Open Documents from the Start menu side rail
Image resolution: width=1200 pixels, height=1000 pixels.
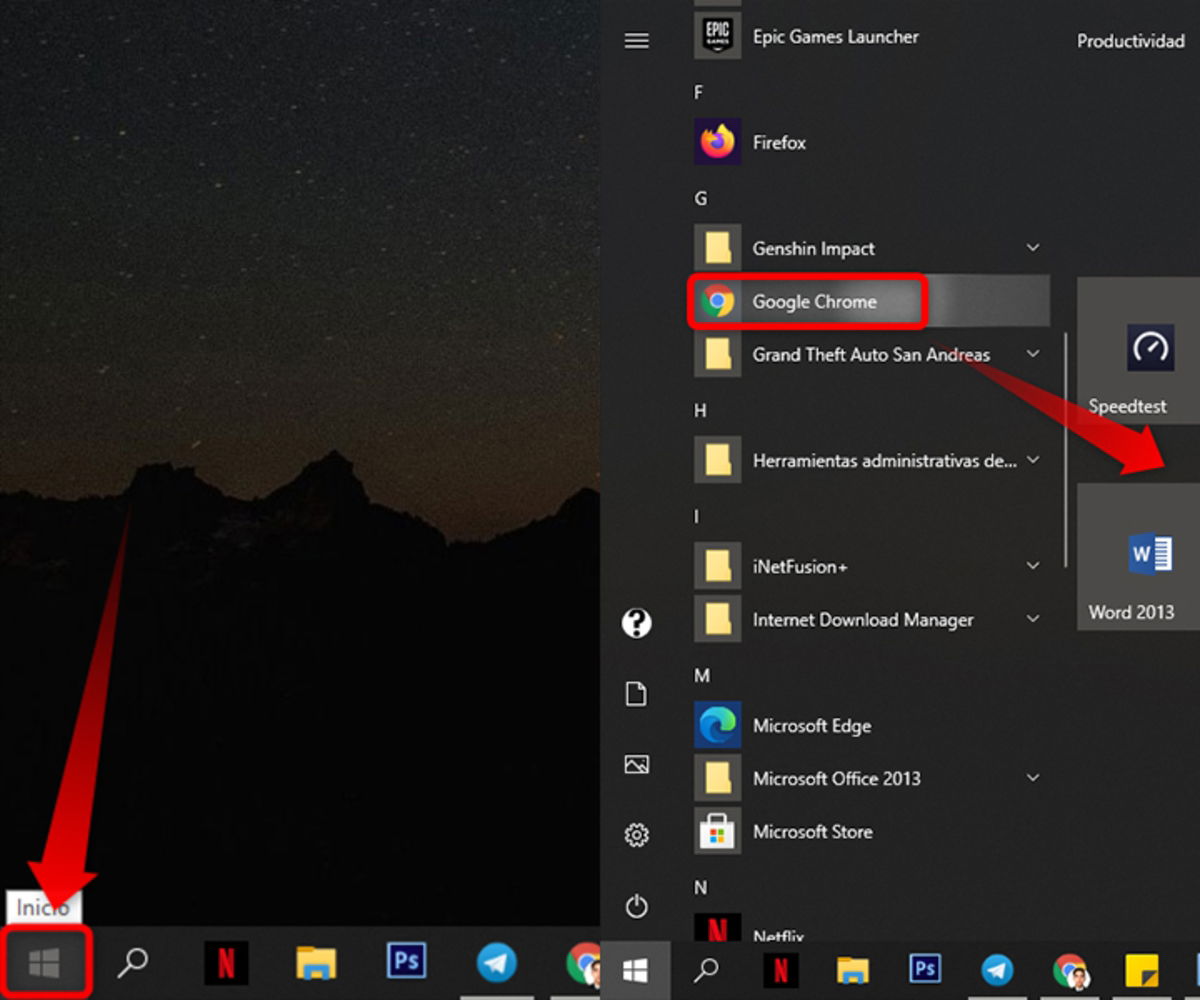click(637, 694)
